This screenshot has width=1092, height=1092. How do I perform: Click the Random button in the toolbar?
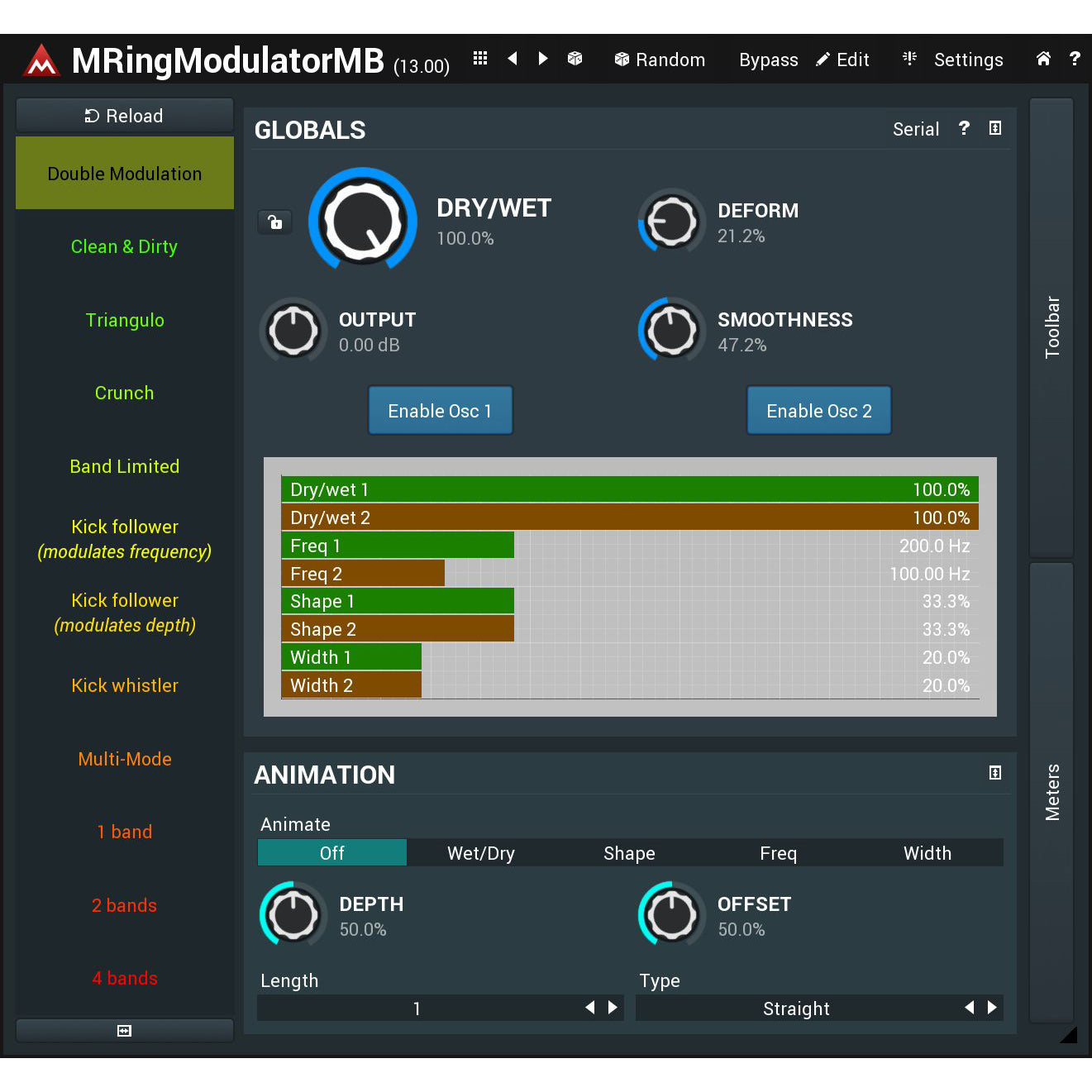[660, 59]
